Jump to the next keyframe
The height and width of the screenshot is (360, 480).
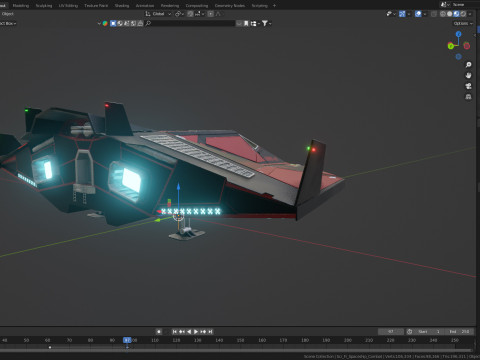tap(203, 332)
